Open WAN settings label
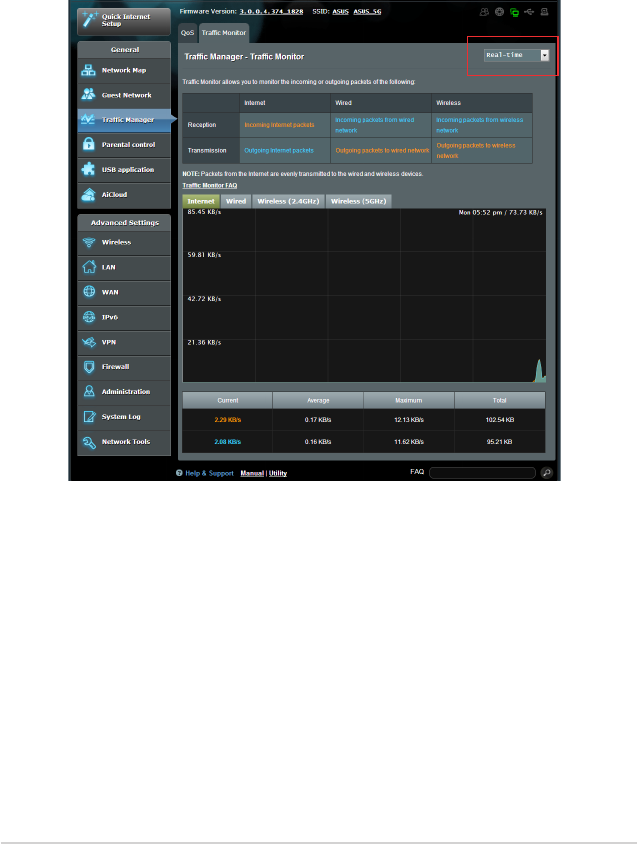The image size is (637, 844). 110,292
